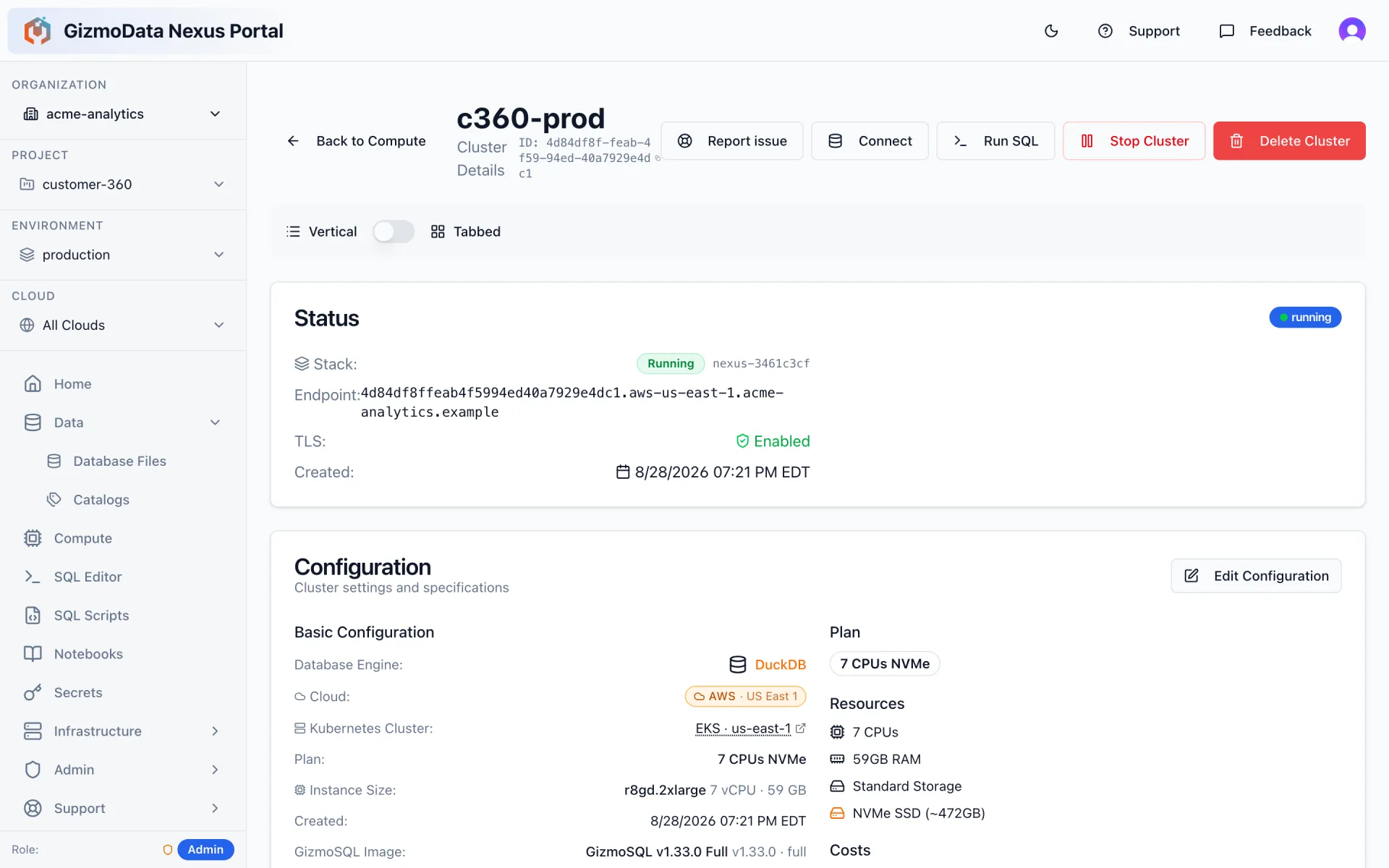Viewport: 1389px width, 868px height.
Task: Click the SQL Editor prompt icon
Action: [x=33, y=577]
